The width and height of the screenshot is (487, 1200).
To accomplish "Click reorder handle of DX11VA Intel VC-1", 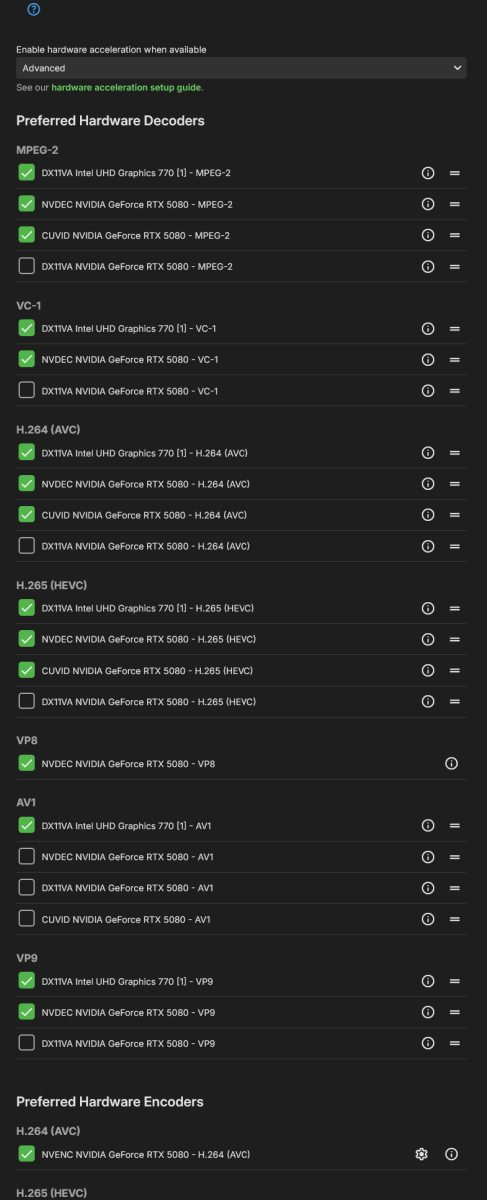I will tap(454, 328).
